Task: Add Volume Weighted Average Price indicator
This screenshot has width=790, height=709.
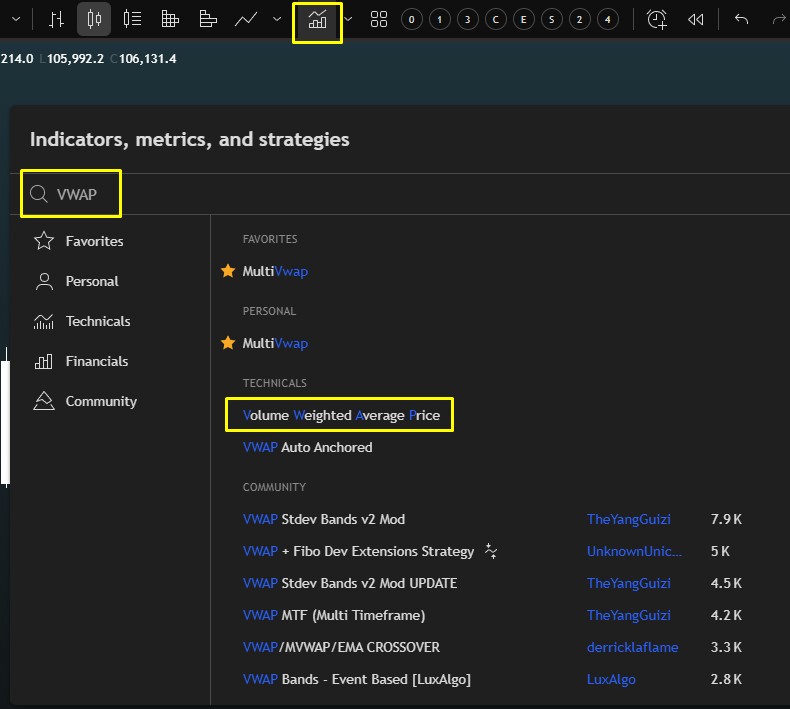Action: 341,415
